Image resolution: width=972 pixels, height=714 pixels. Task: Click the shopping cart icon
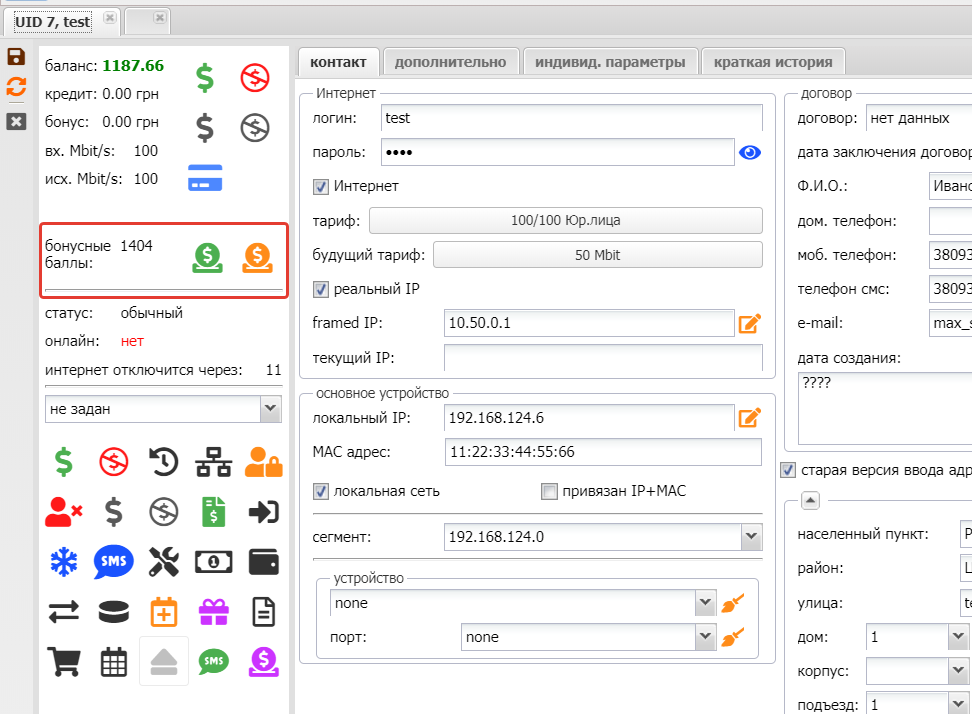(64, 660)
